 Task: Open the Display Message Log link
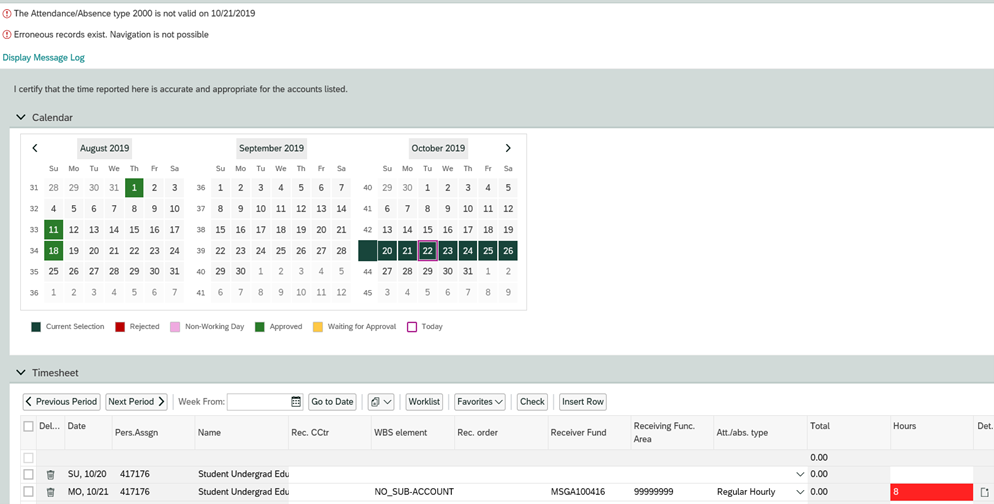pyautogui.click(x=43, y=58)
